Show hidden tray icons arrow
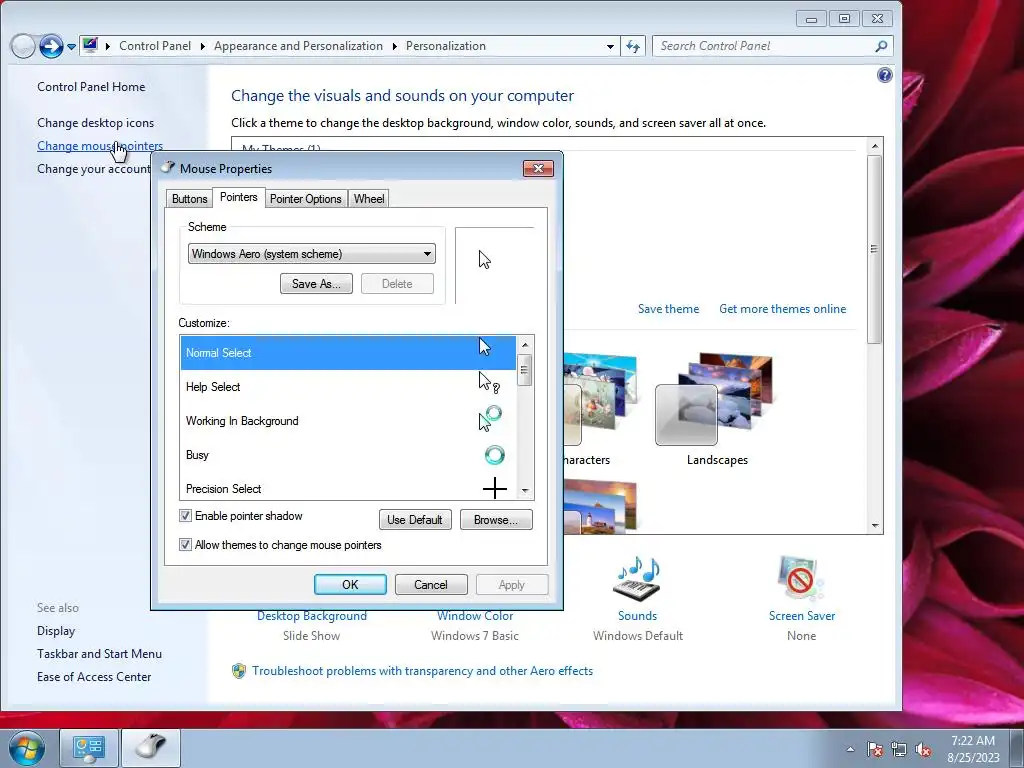The image size is (1024, 768). coord(850,749)
